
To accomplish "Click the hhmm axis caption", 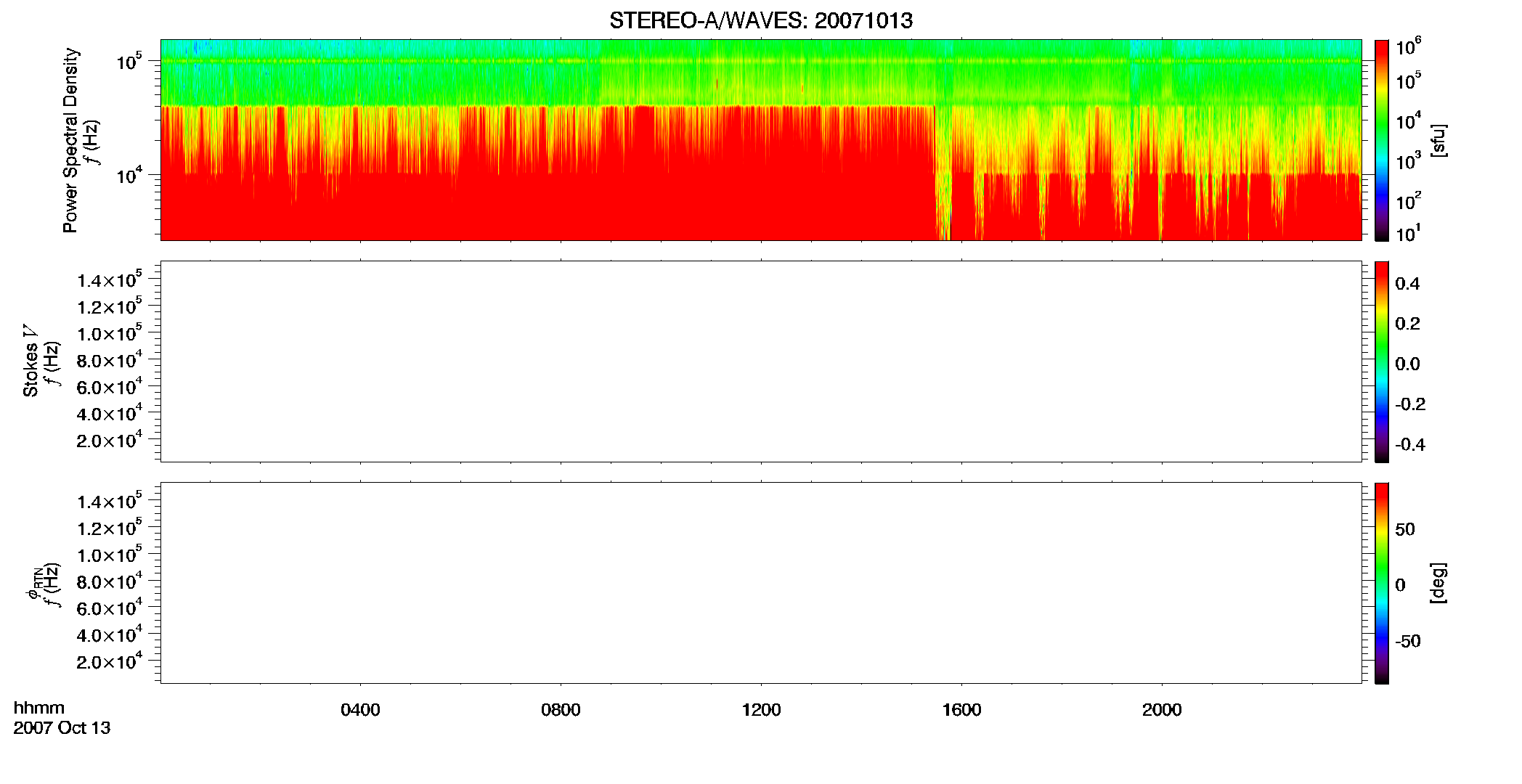I will tap(39, 708).
